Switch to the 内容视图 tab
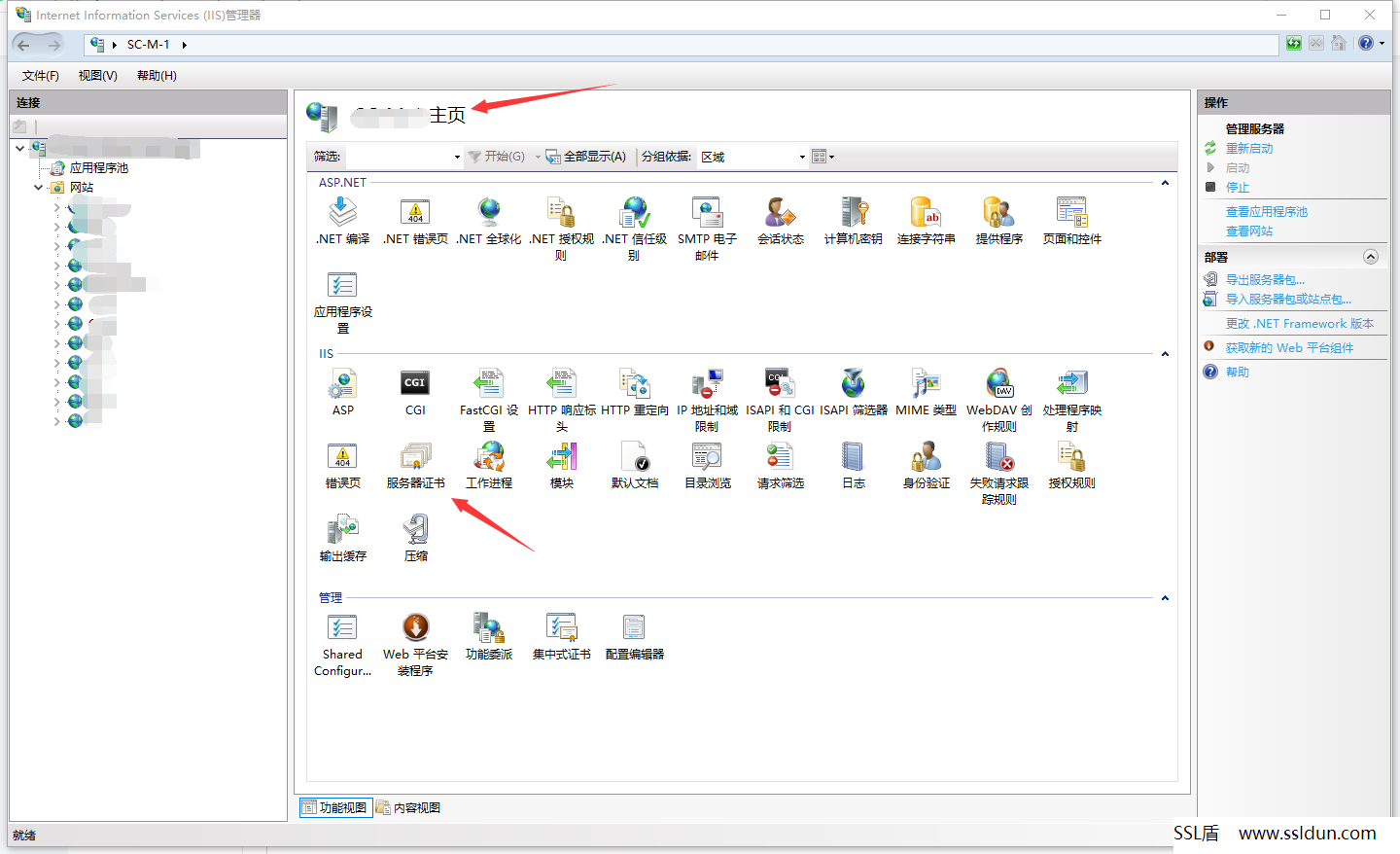Image resolution: width=1400 pixels, height=854 pixels. tap(408, 807)
